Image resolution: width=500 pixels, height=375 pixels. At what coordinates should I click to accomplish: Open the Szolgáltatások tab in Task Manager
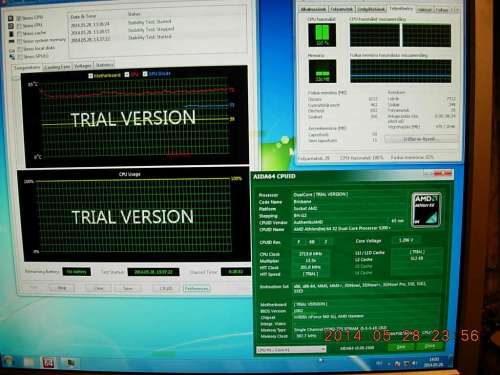pos(371,9)
